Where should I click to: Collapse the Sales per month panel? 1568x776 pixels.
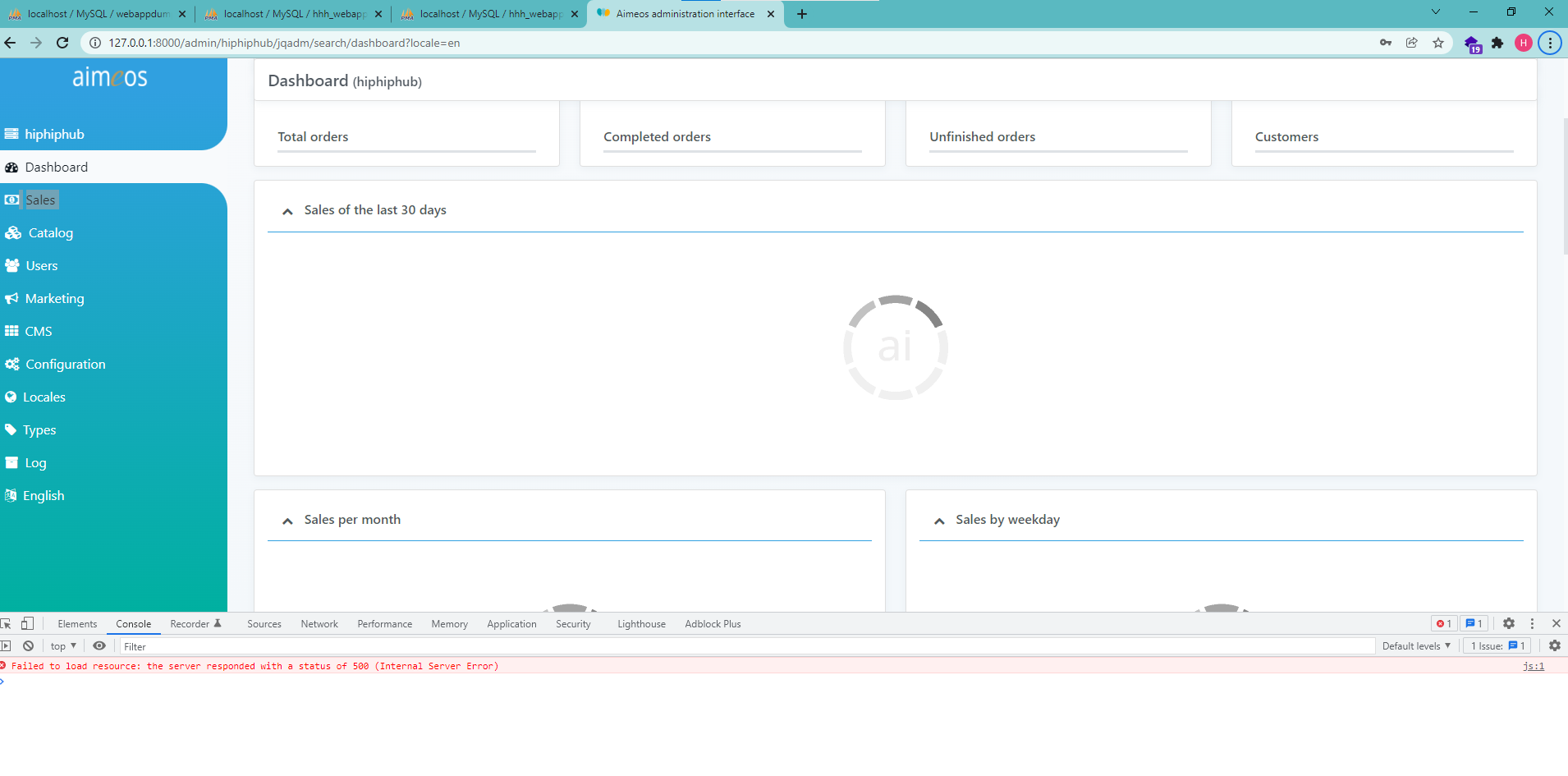point(287,520)
